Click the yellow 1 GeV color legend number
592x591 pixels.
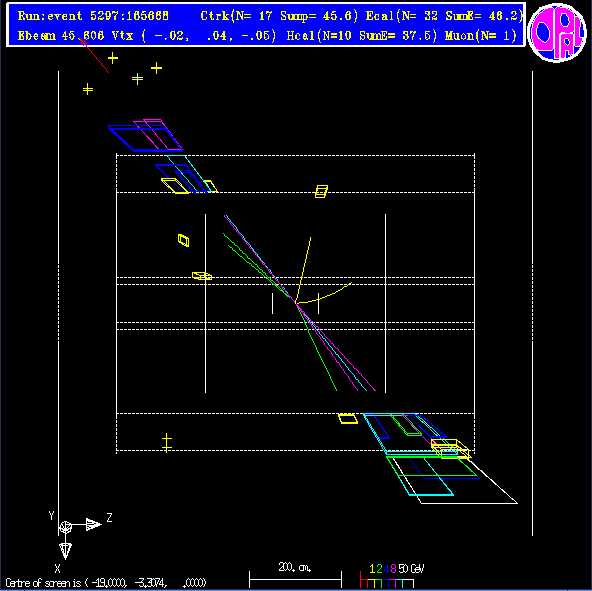point(372,569)
